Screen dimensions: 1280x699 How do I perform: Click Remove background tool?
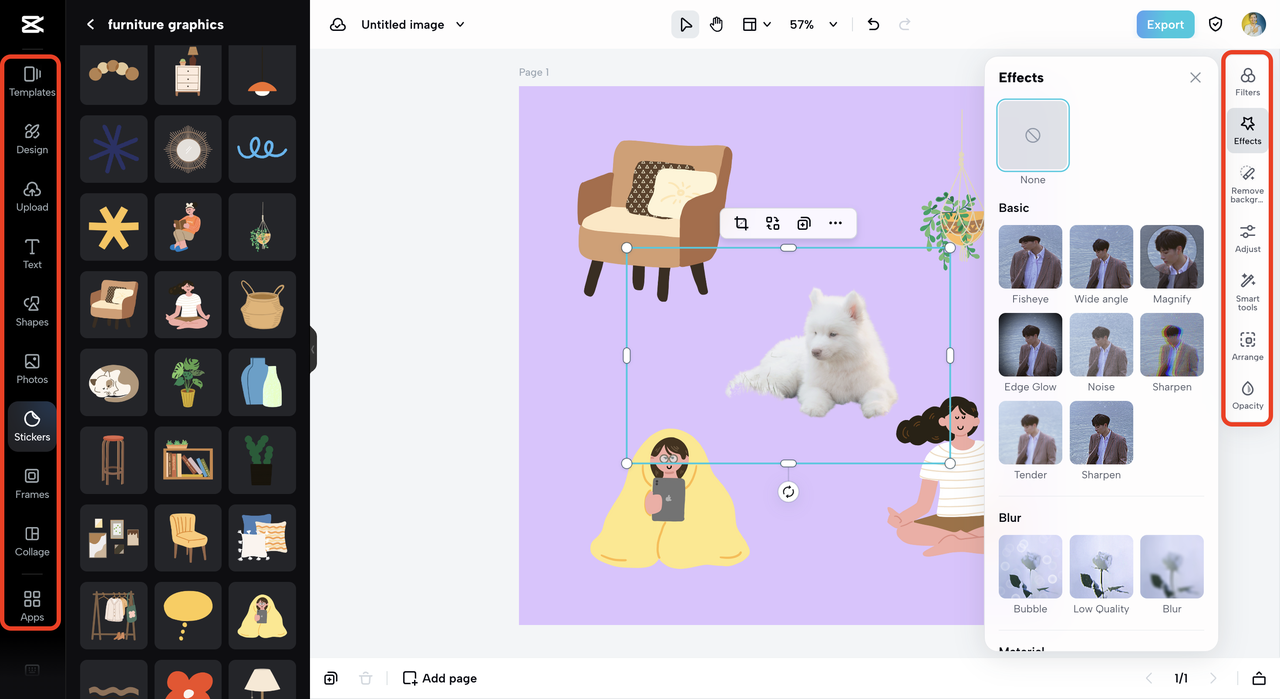coord(1247,185)
